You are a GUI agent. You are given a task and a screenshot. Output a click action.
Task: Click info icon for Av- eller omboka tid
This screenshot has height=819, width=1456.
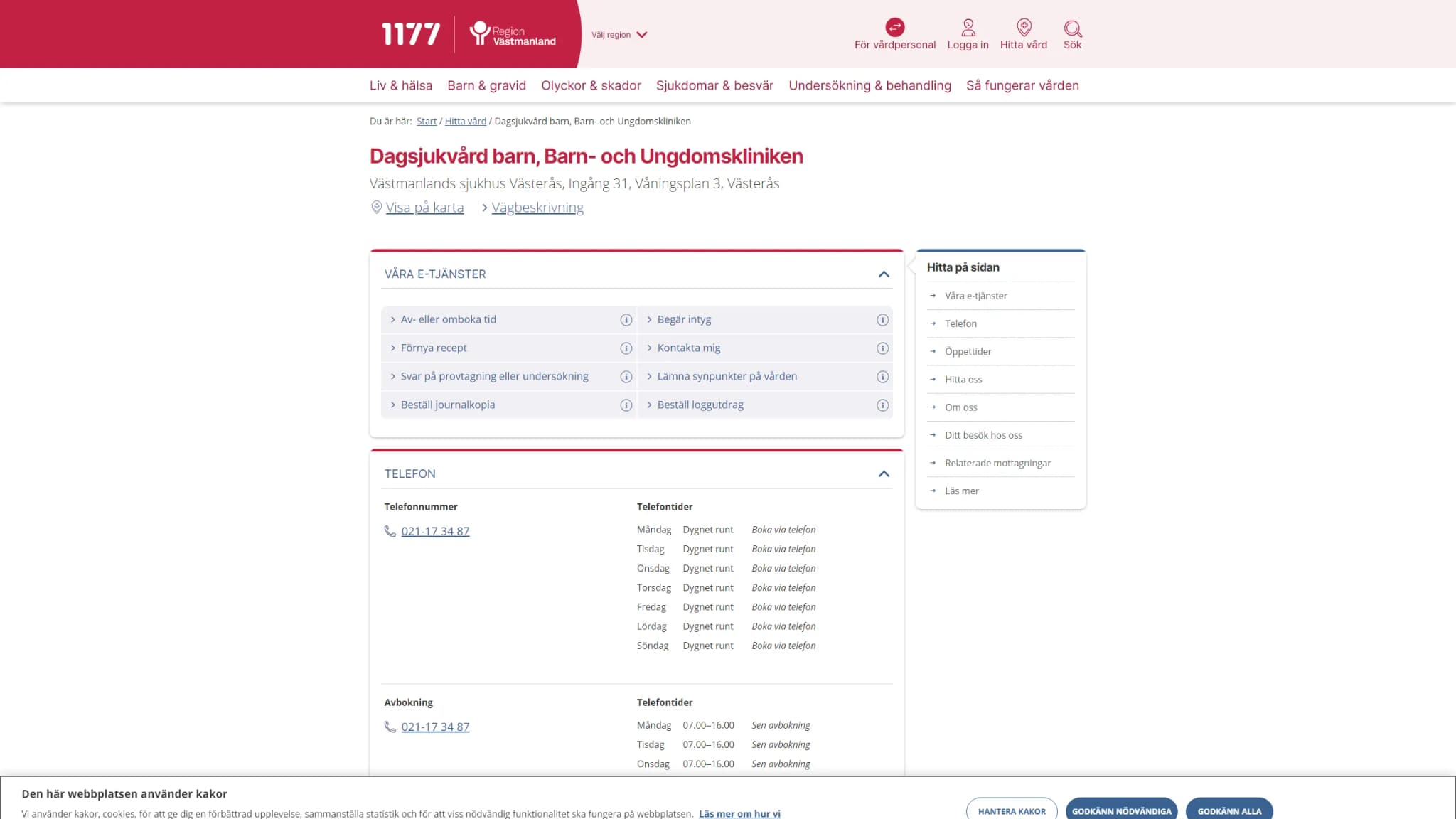point(626,320)
